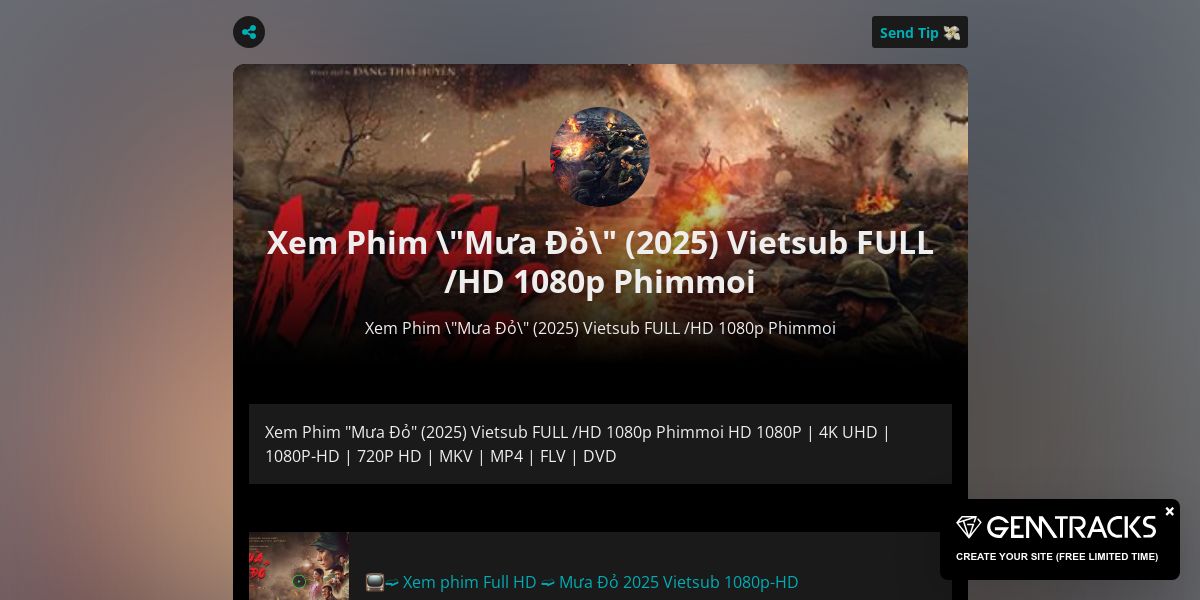Click Create Your Site free limited time text
Screen dimensions: 1200x600
[x=1057, y=556]
